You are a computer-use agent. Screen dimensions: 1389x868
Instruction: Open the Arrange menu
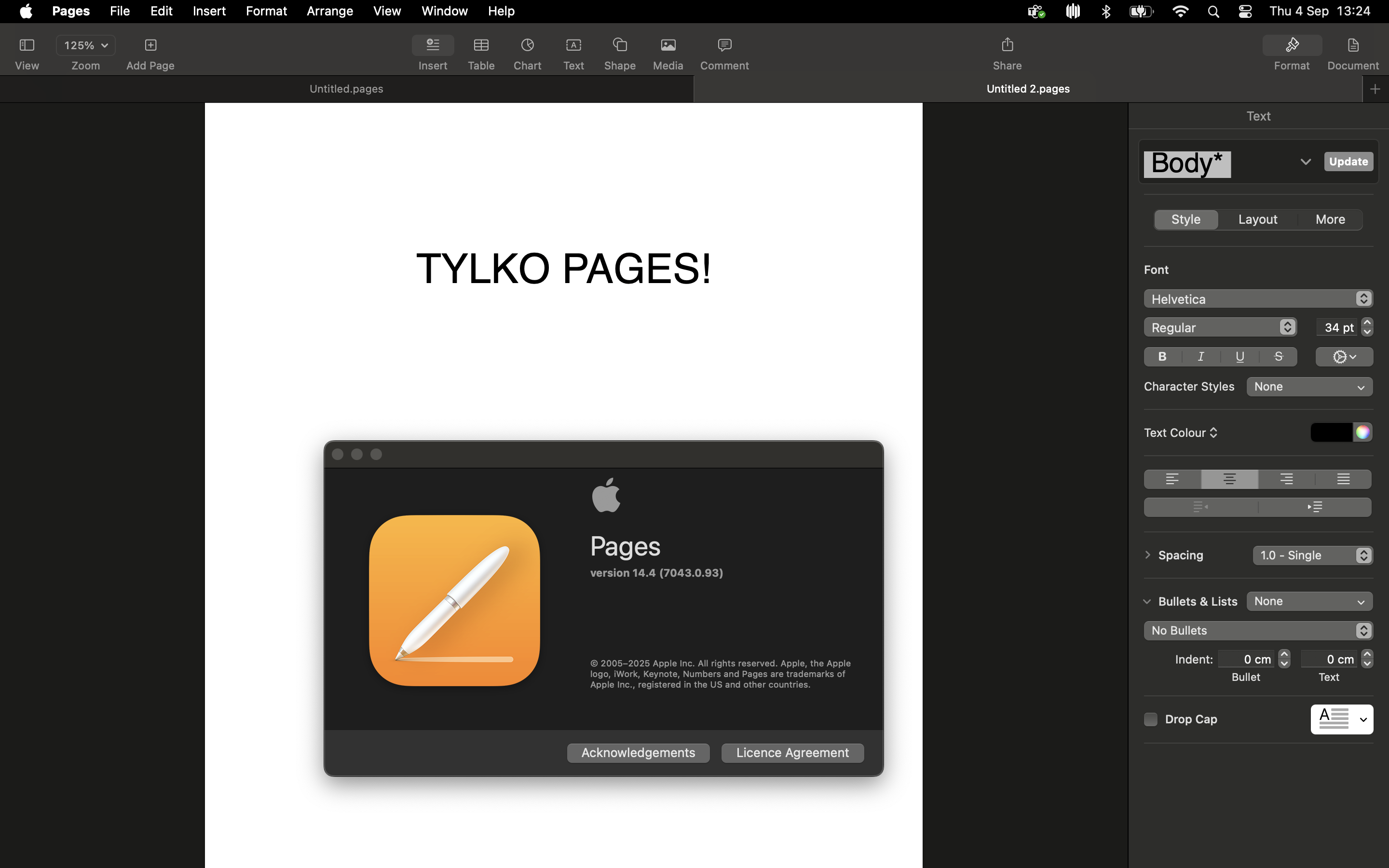329,11
